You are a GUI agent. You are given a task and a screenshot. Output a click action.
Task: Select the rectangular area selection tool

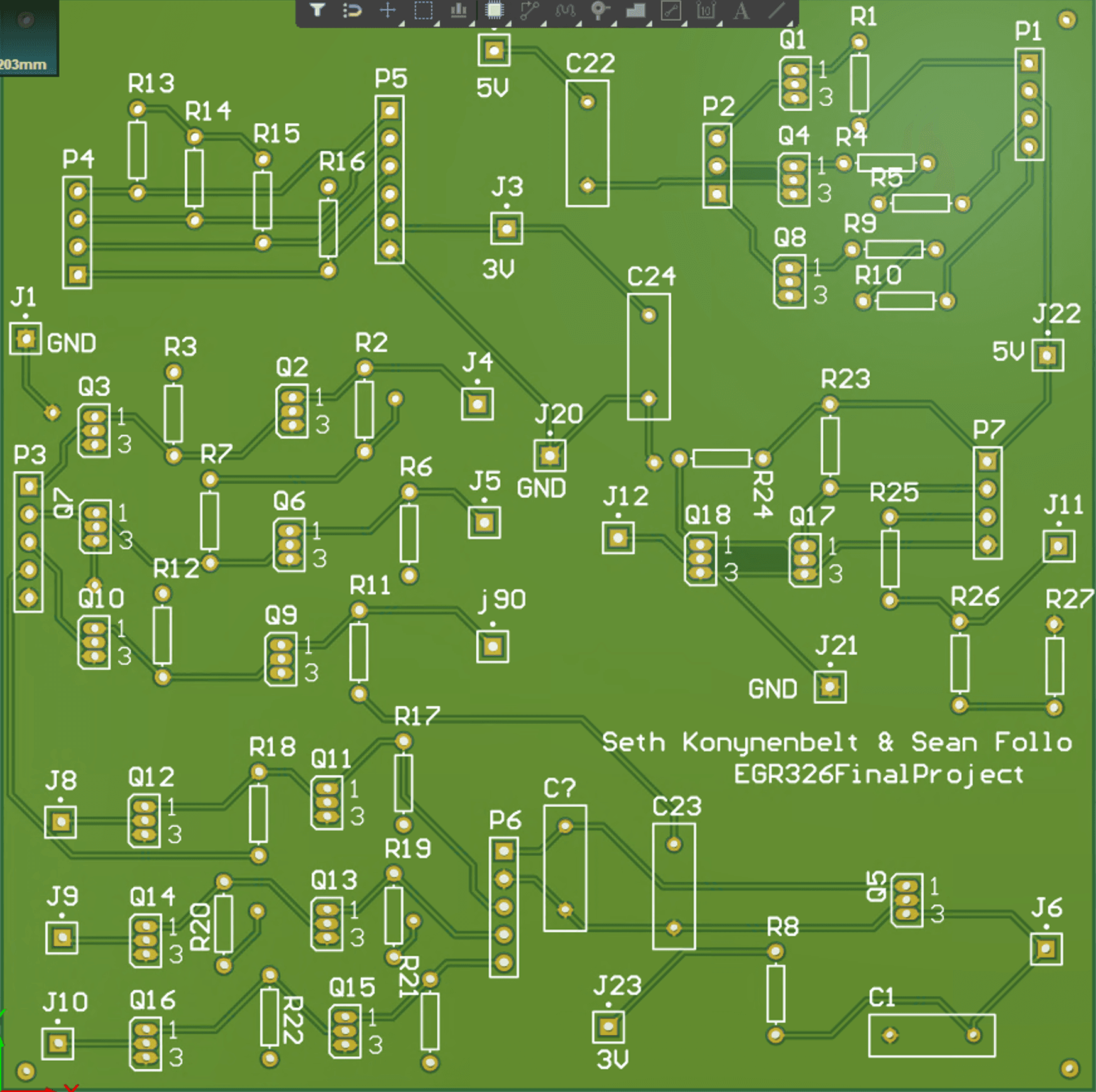coord(422,11)
